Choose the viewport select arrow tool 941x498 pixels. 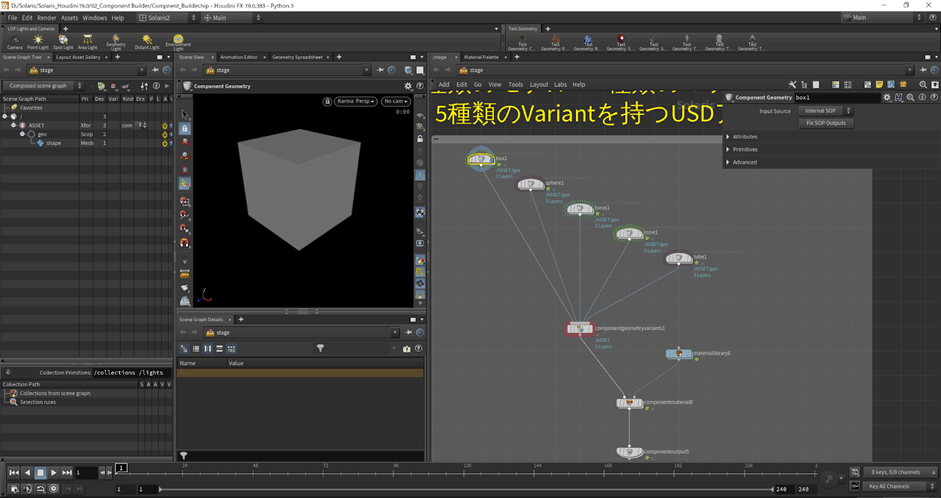pos(185,115)
